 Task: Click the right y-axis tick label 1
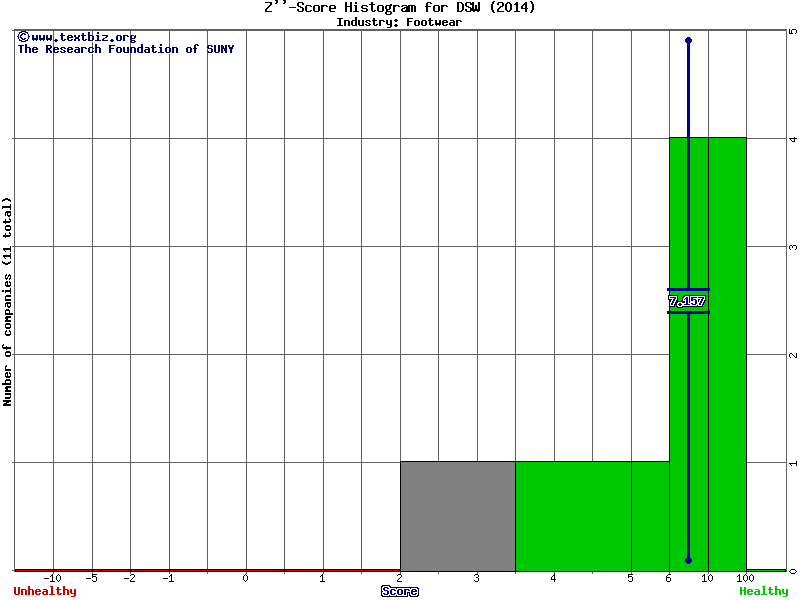[x=793, y=463]
